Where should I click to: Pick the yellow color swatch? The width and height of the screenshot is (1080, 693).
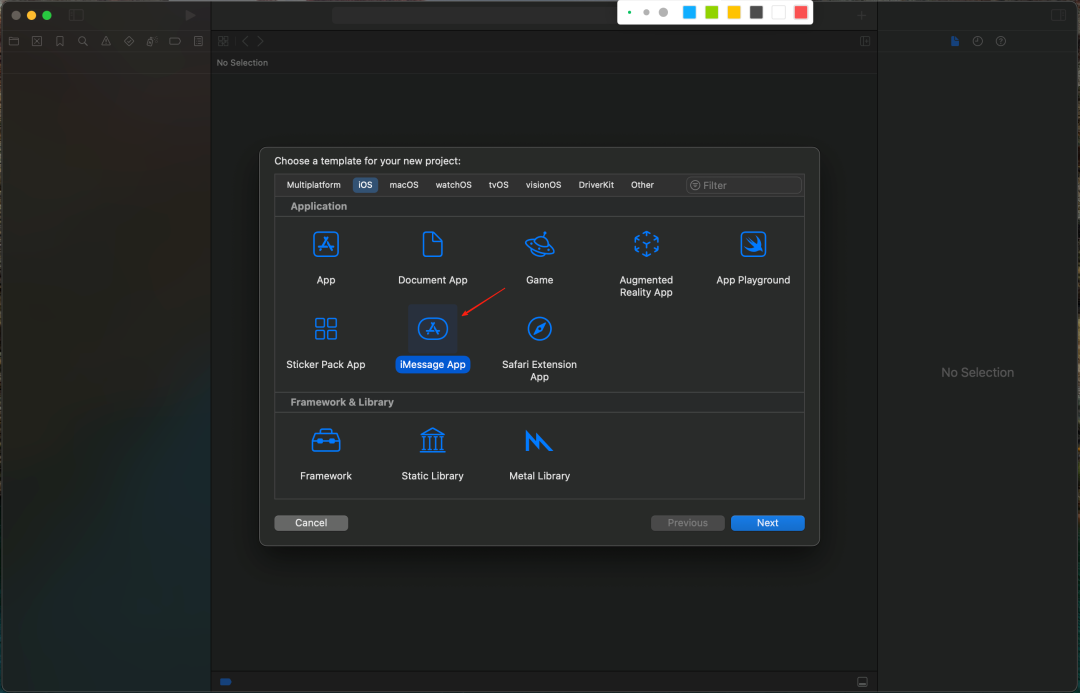tap(734, 12)
